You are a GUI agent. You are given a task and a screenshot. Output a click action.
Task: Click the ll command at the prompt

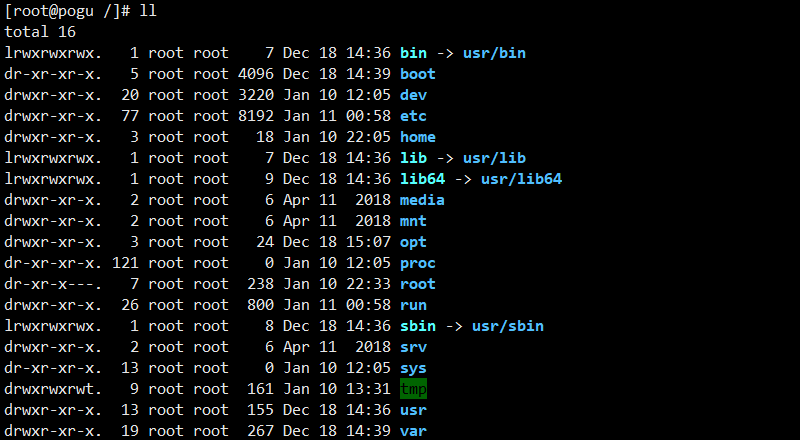coord(148,11)
